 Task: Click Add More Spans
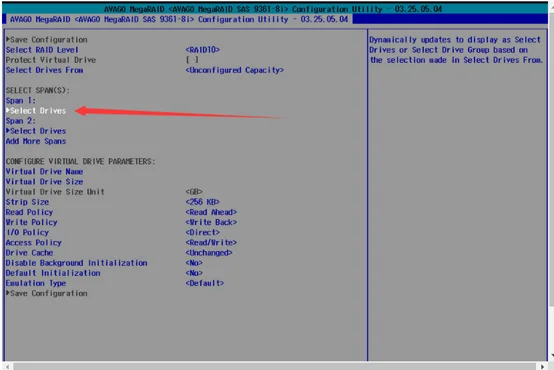pos(36,141)
